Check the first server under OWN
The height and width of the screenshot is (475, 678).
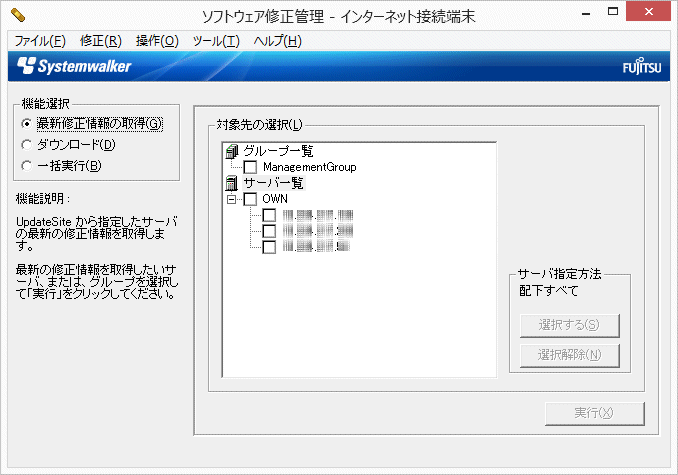pyautogui.click(x=269, y=215)
